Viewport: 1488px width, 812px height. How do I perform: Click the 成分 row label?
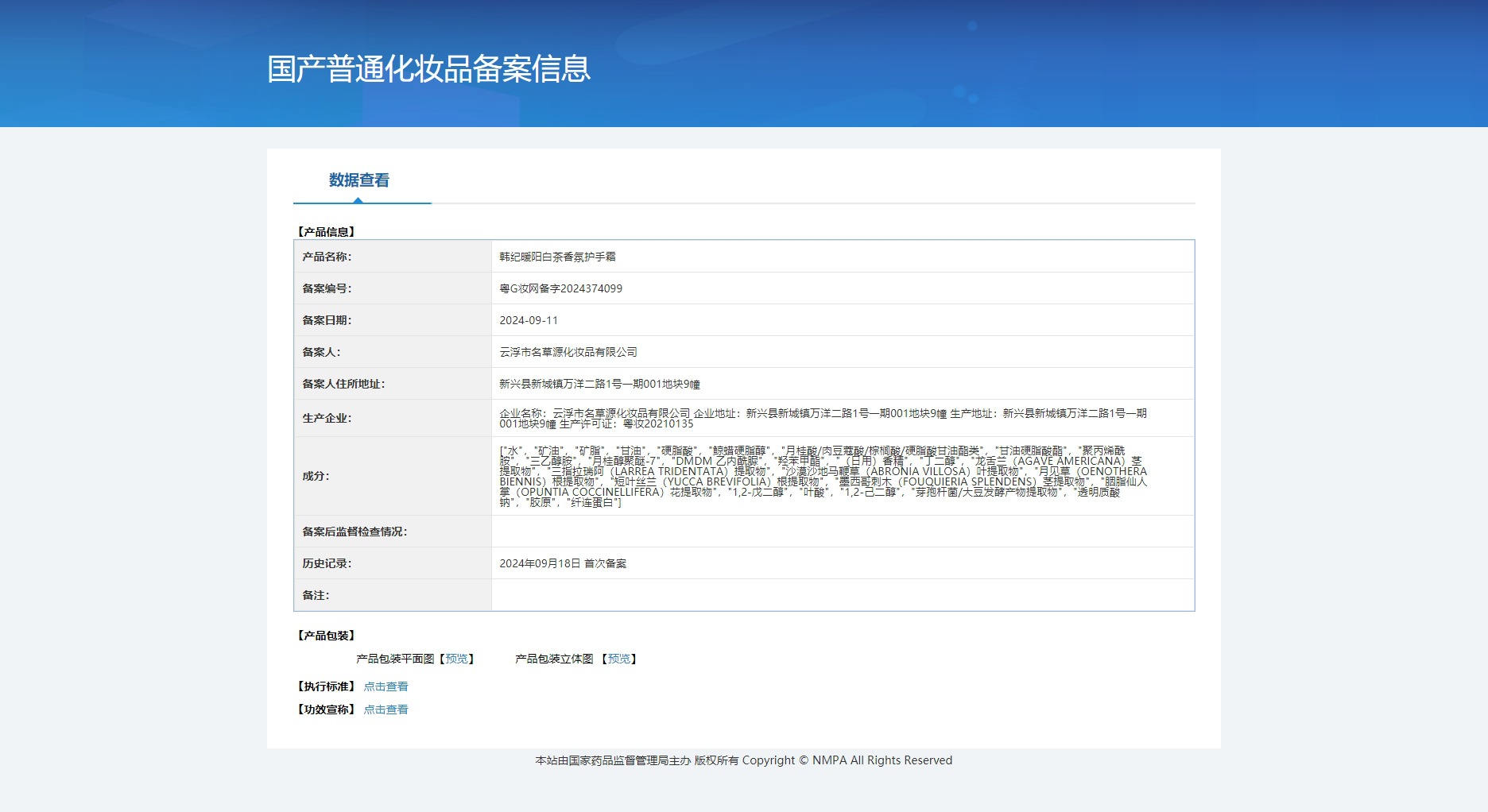click(316, 476)
